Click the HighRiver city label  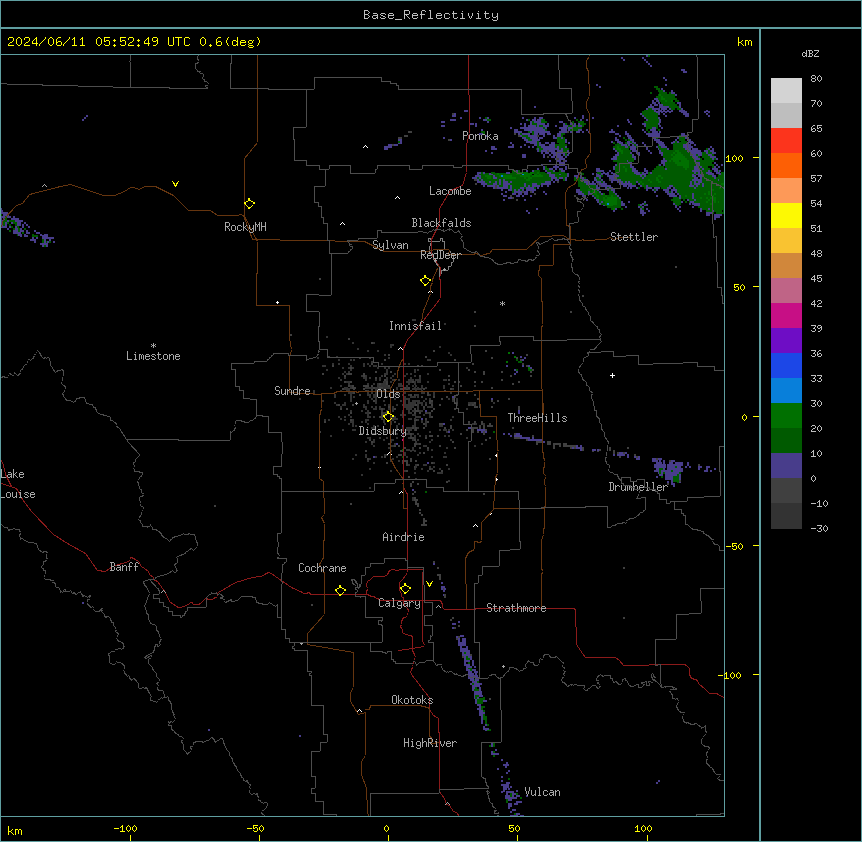[430, 743]
